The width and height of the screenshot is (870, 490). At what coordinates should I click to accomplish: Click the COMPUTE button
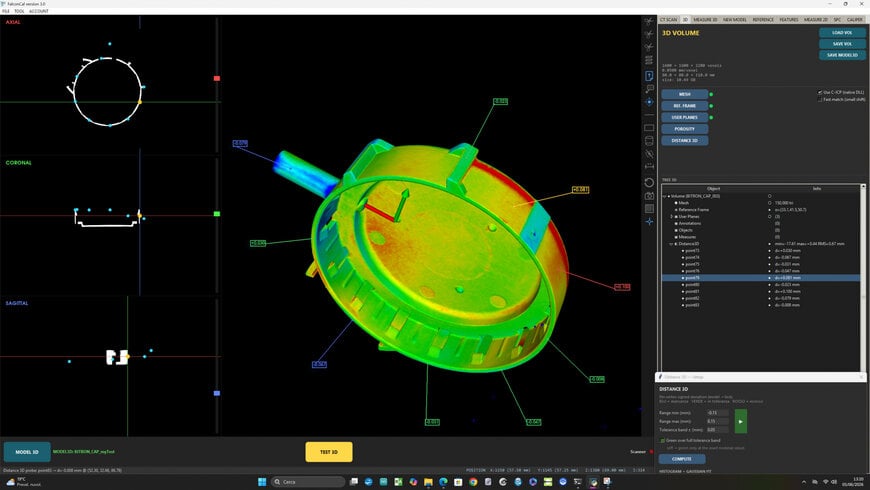coord(682,459)
